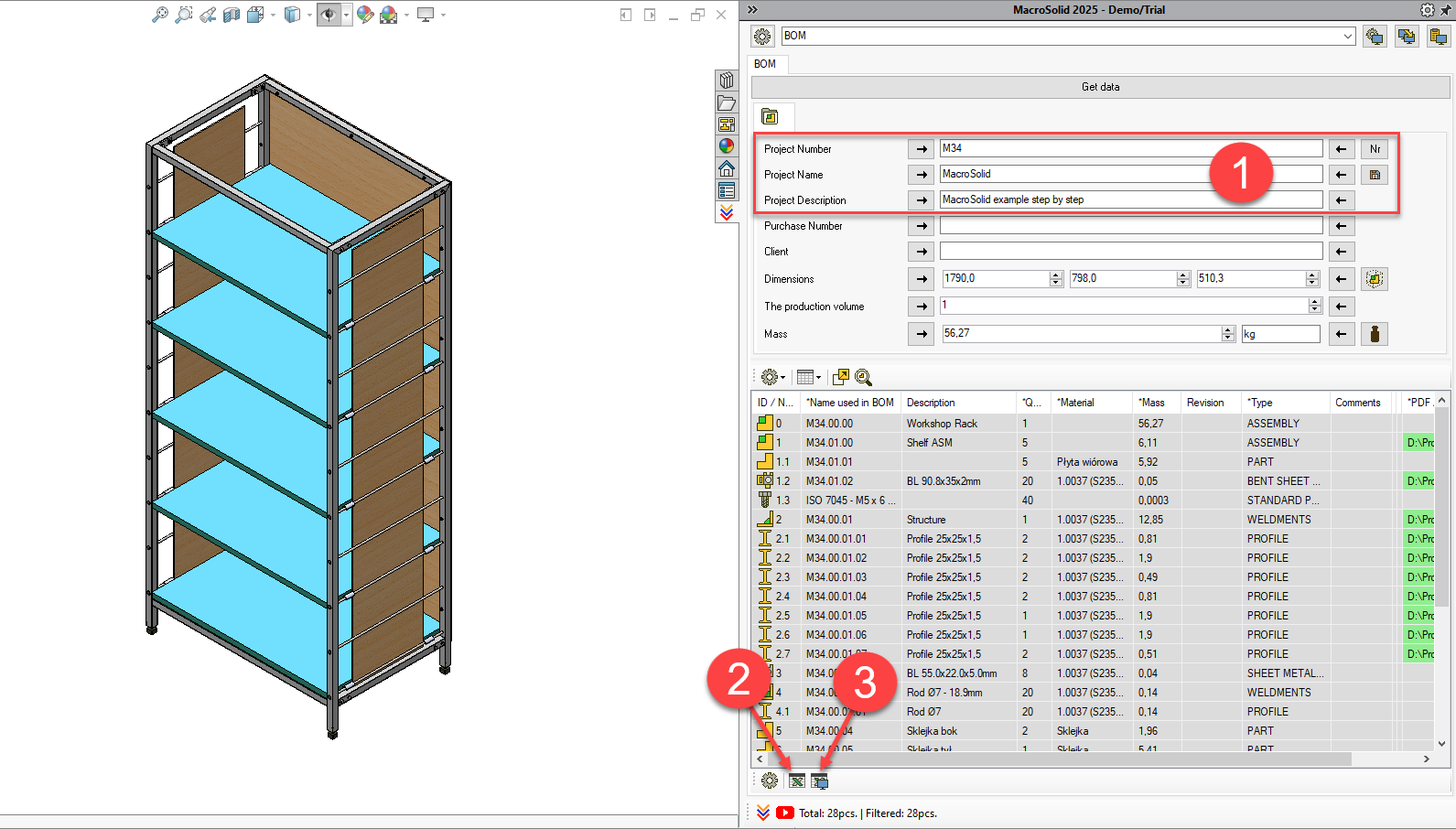Open the Edit Appearance icon

pyautogui.click(x=365, y=15)
